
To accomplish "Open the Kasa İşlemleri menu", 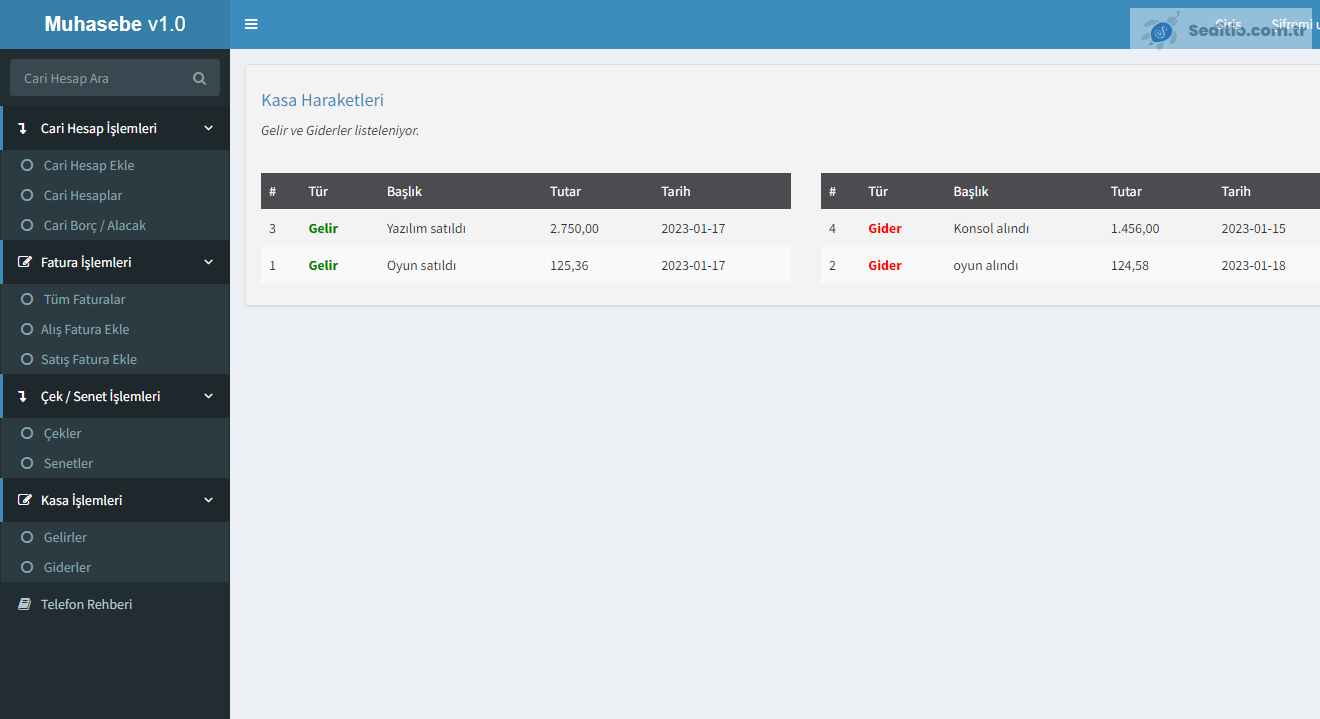I will click(115, 500).
